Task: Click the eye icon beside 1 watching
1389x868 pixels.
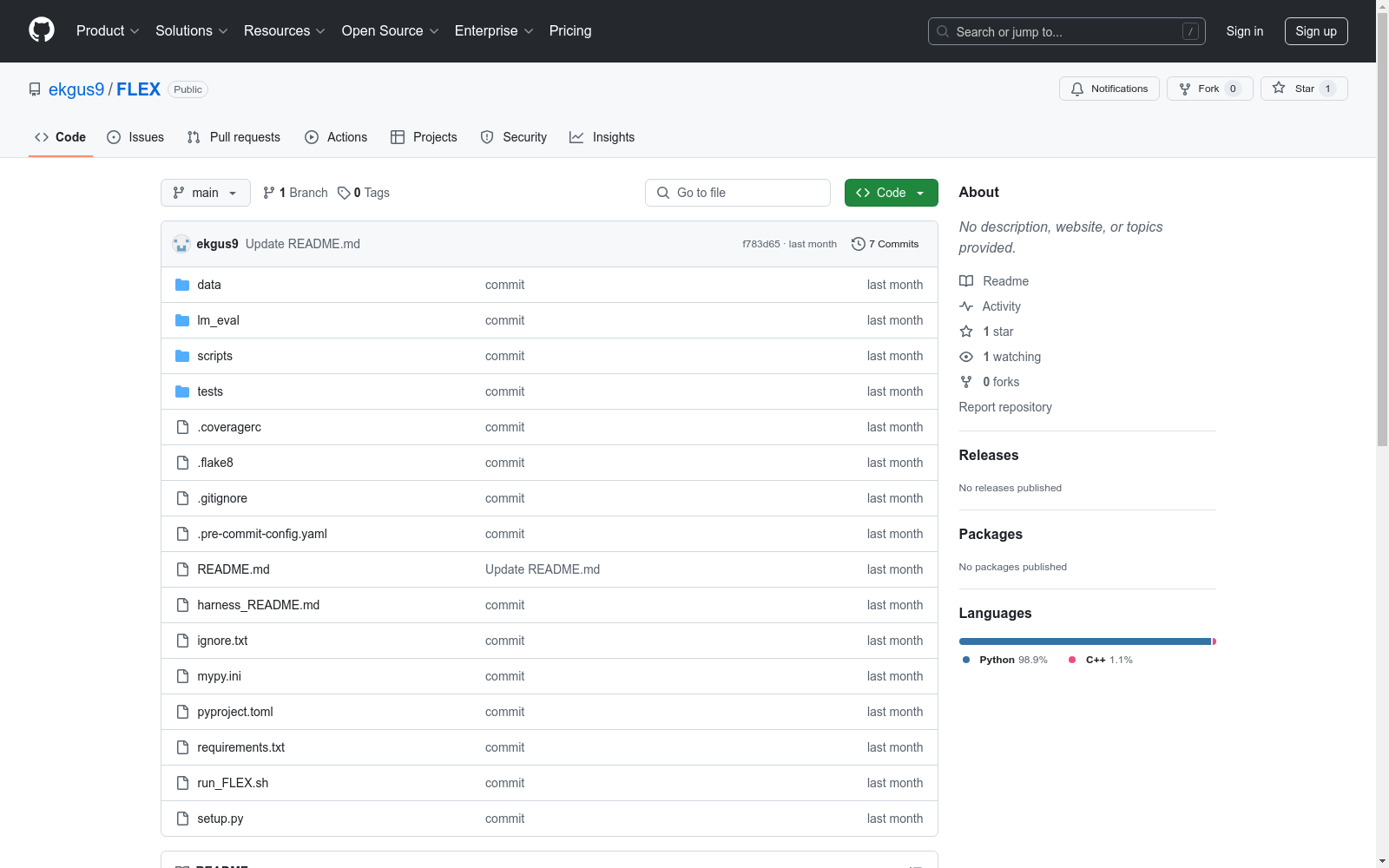Action: point(966,357)
